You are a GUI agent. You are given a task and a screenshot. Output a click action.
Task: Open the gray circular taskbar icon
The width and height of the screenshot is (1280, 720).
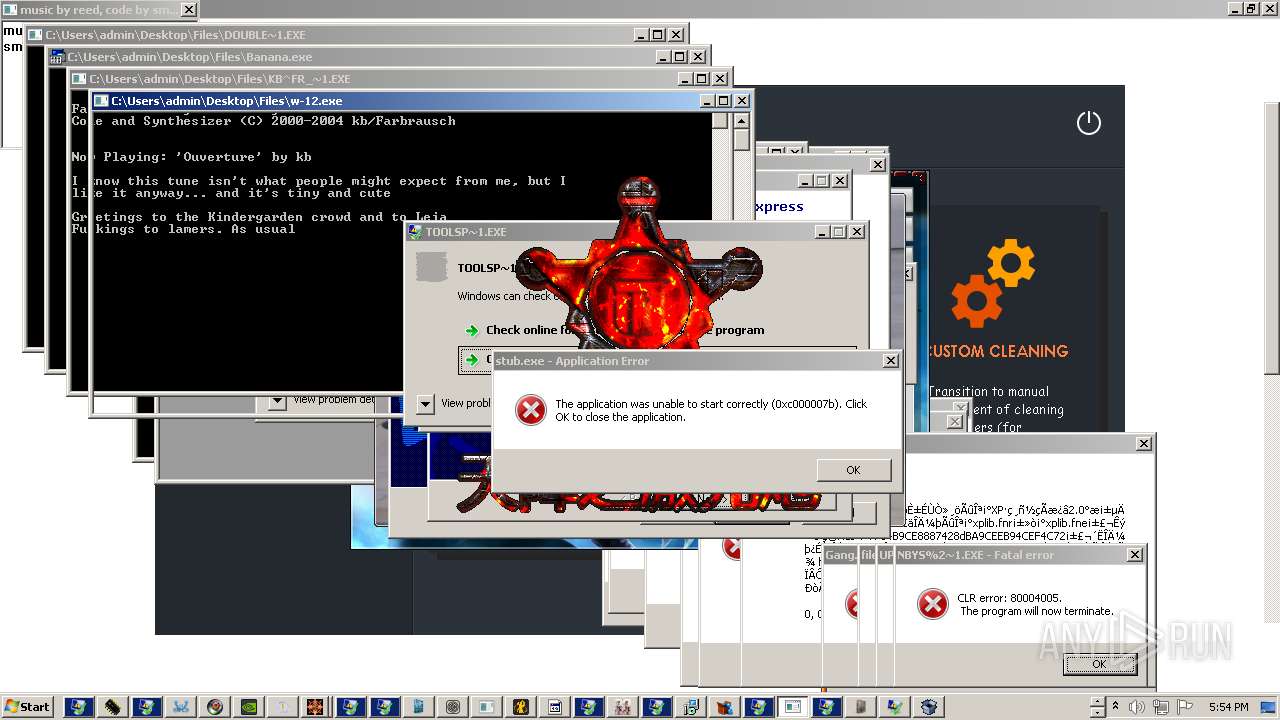[x=452, y=707]
